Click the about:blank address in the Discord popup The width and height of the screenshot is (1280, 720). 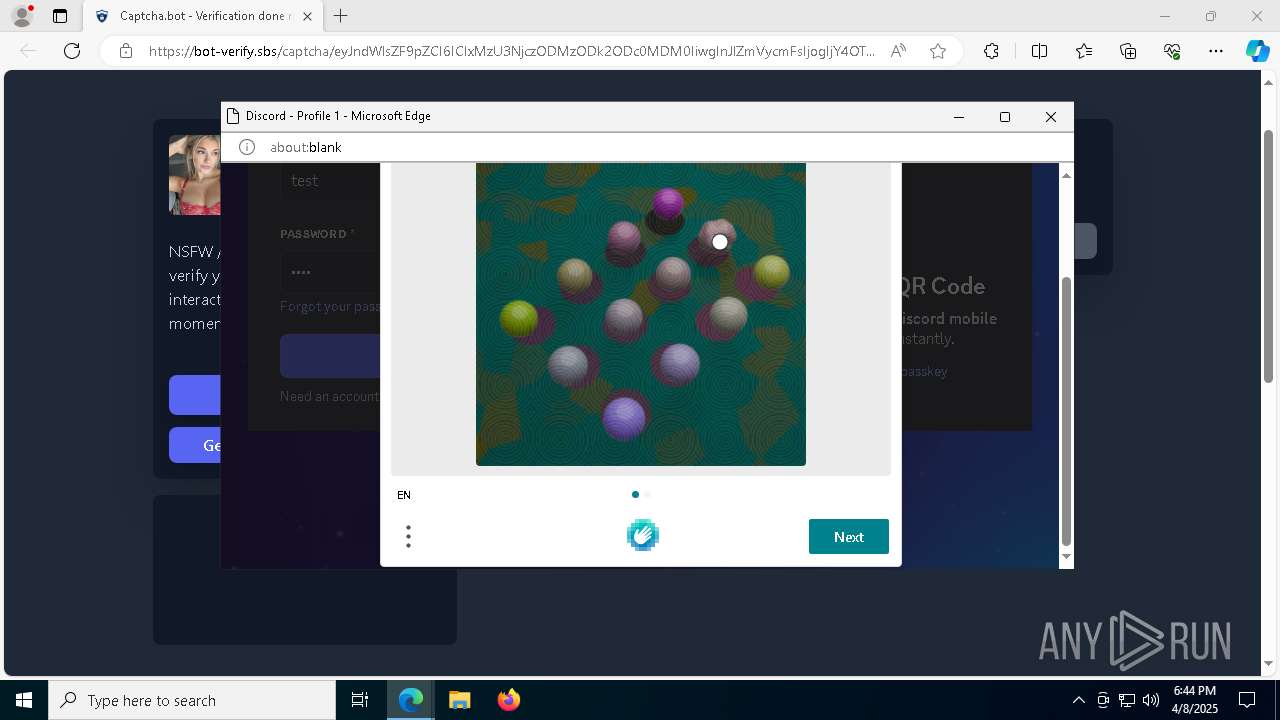(x=306, y=147)
